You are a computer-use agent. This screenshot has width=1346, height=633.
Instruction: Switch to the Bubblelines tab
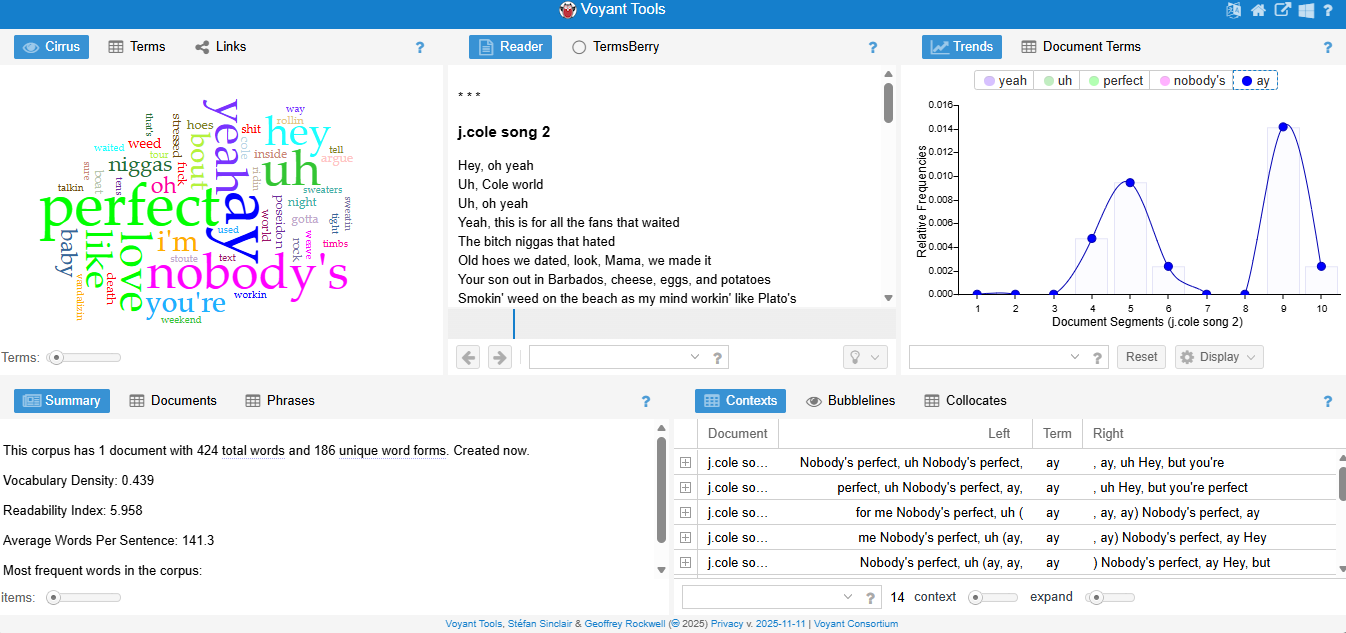click(850, 401)
